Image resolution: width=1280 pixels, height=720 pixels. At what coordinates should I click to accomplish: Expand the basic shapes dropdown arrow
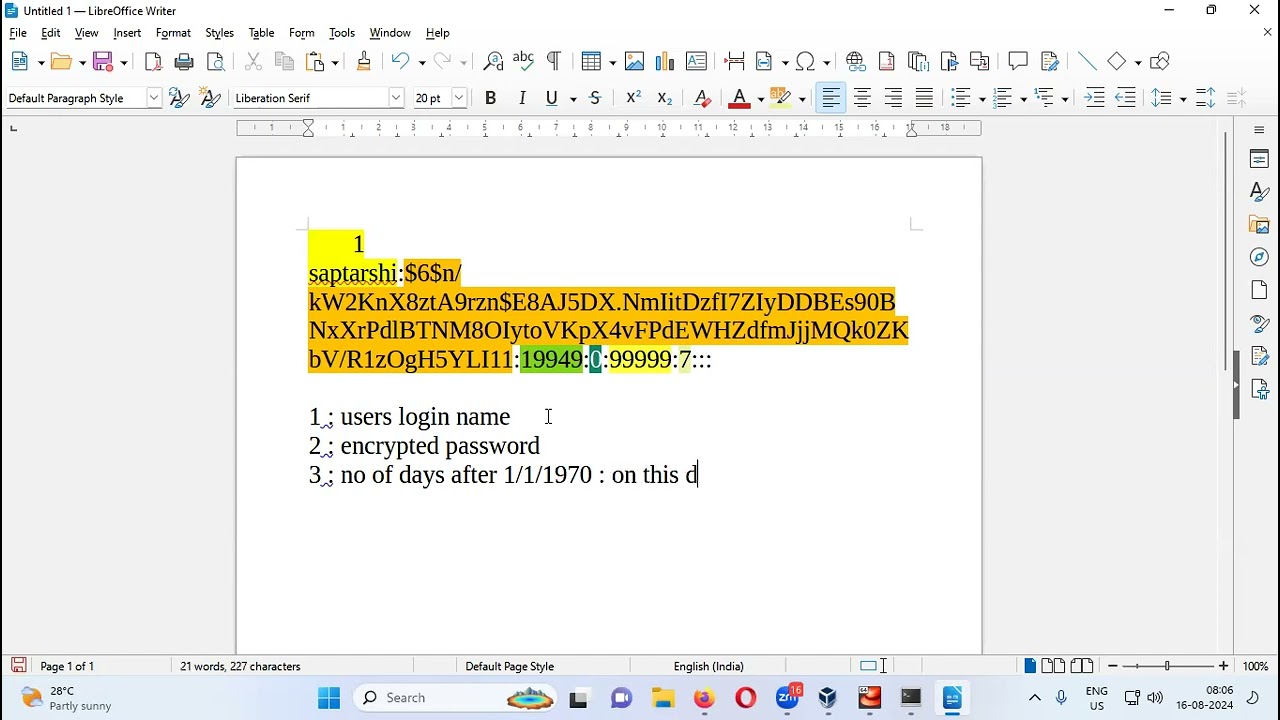1138,63
